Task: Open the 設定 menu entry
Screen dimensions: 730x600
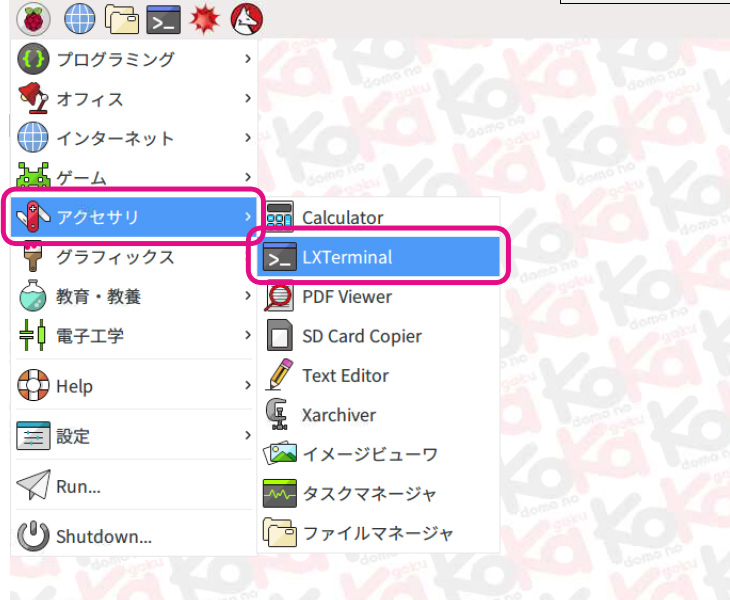Action: point(134,435)
